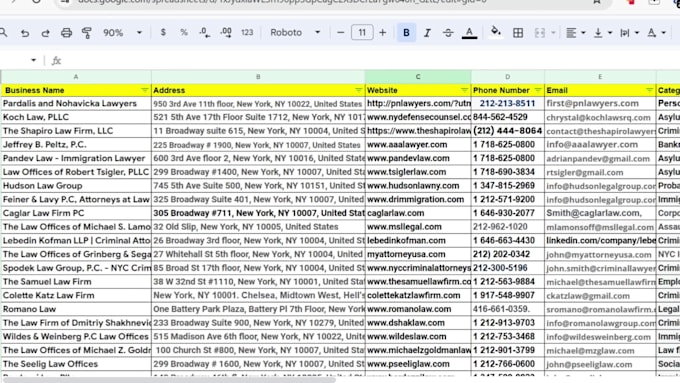Image resolution: width=680 pixels, height=383 pixels.
Task: Select cell Caglar Law Firm PC
Action: tap(76, 213)
